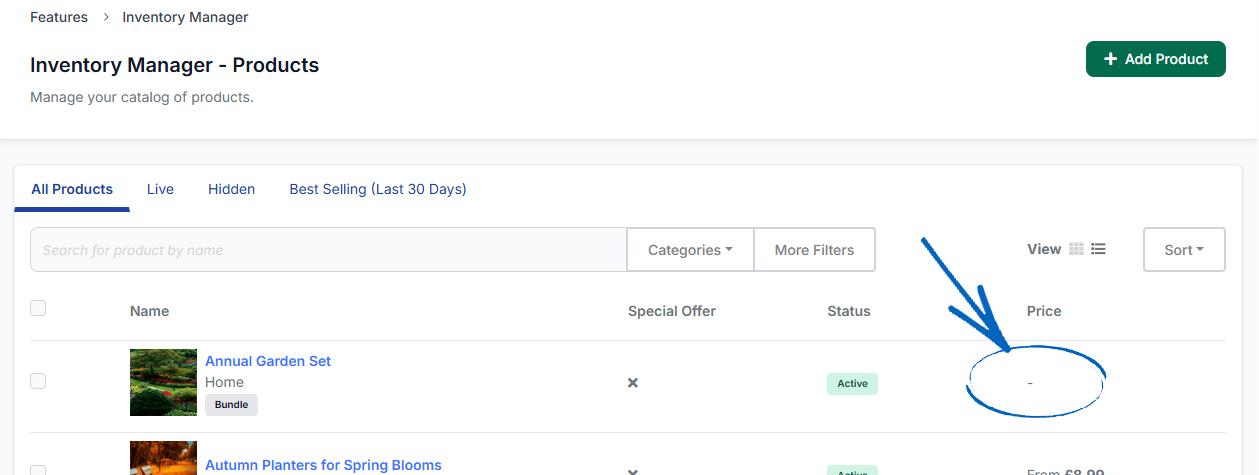1259x475 pixels.
Task: Tick the select-all checkbox in table header
Action: click(38, 308)
